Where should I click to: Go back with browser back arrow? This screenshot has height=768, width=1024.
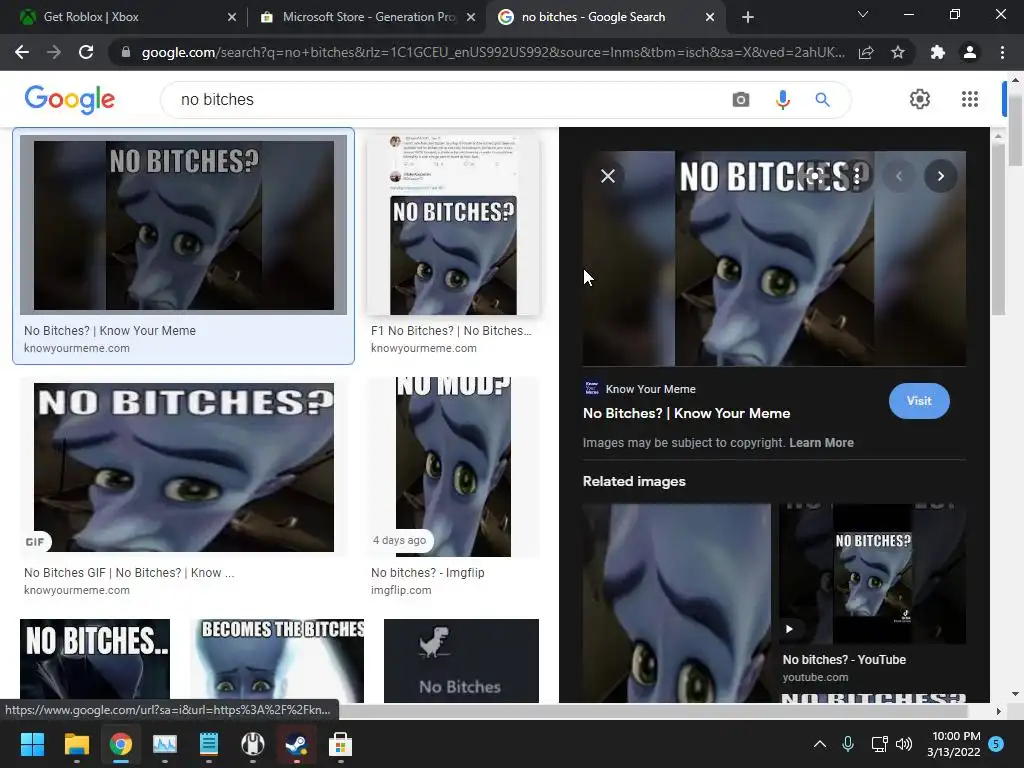22,52
